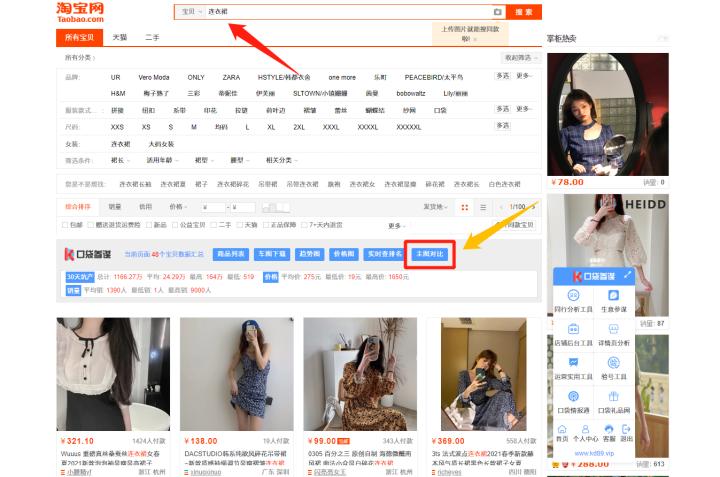
Task: Go to previous results page arrow
Action: coord(501,207)
